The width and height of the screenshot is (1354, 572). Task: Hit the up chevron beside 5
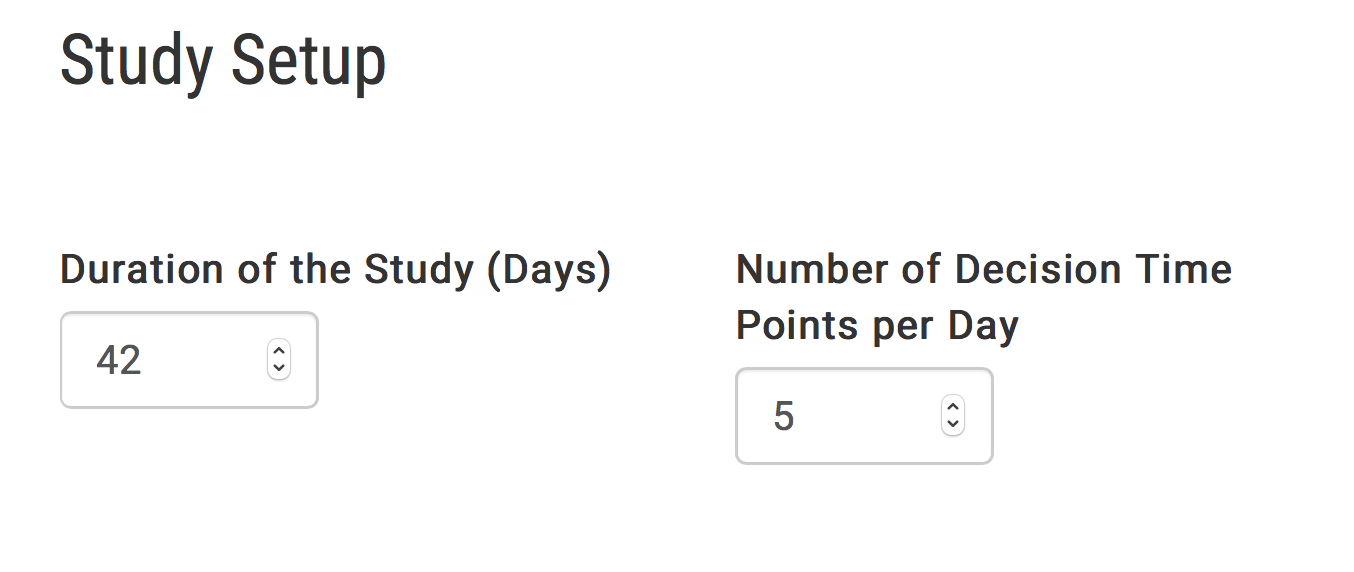click(x=953, y=406)
